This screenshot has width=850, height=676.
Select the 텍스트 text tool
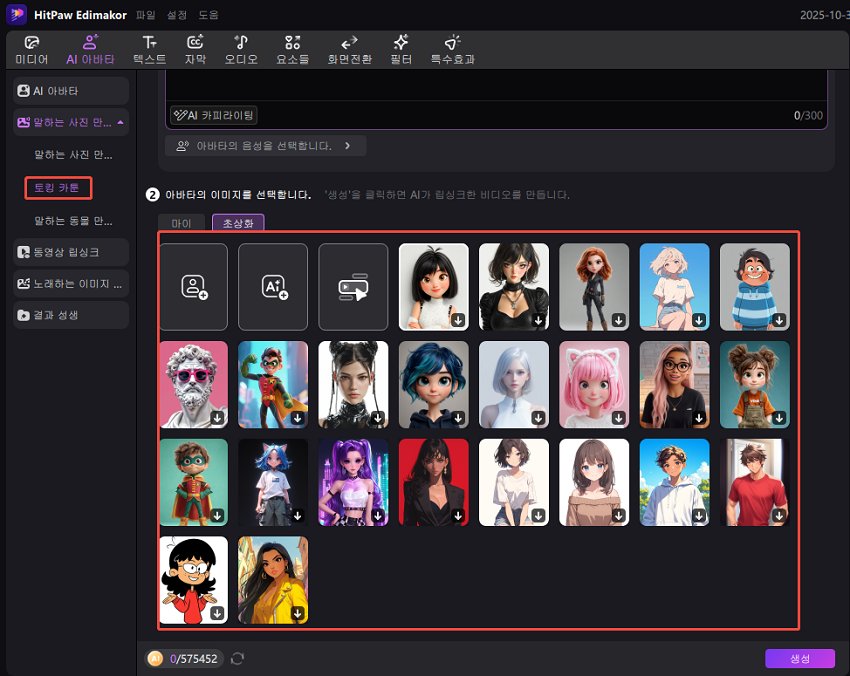click(x=148, y=48)
